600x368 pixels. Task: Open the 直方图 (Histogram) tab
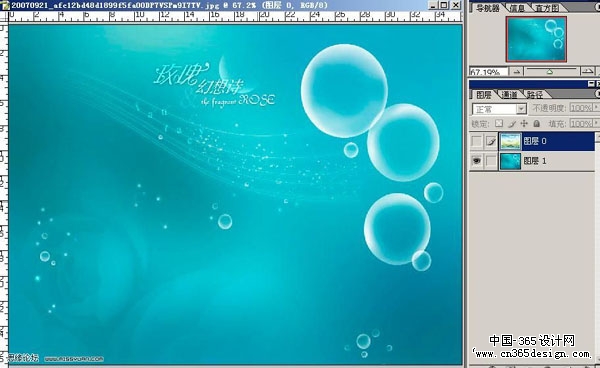pos(546,8)
